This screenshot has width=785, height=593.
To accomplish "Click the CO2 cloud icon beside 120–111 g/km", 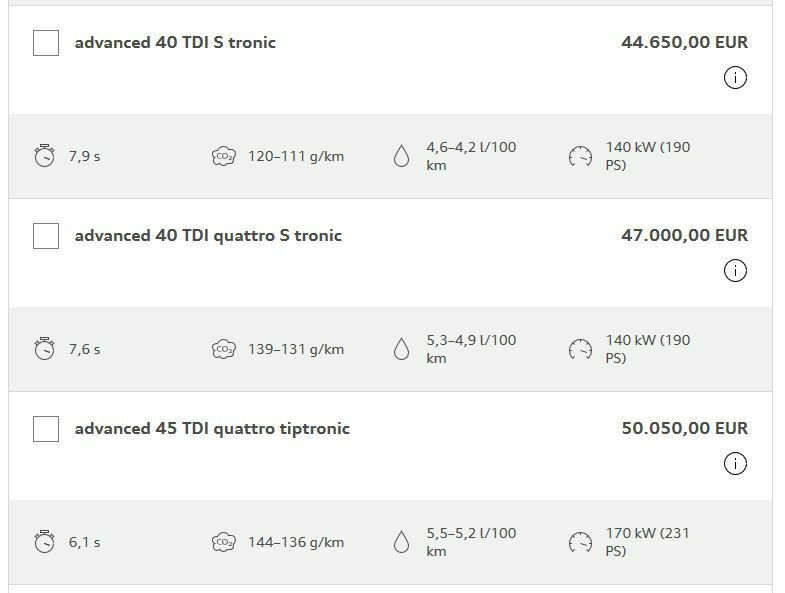I will (x=224, y=156).
